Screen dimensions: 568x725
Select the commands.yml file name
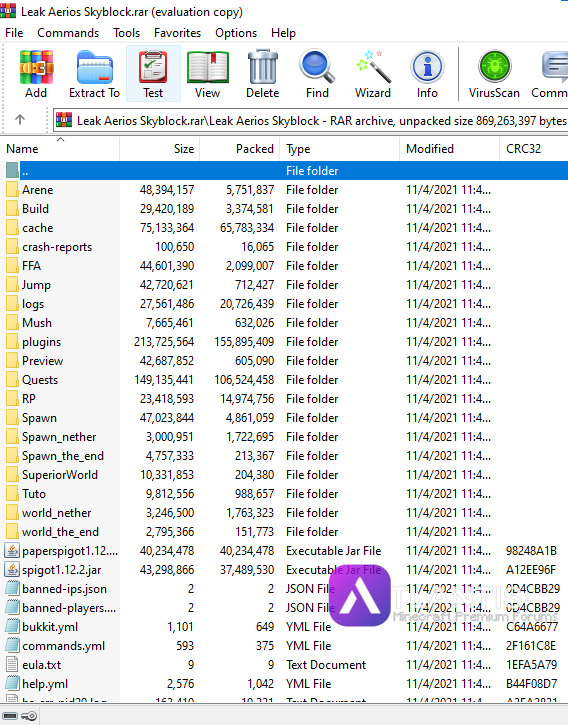point(63,645)
